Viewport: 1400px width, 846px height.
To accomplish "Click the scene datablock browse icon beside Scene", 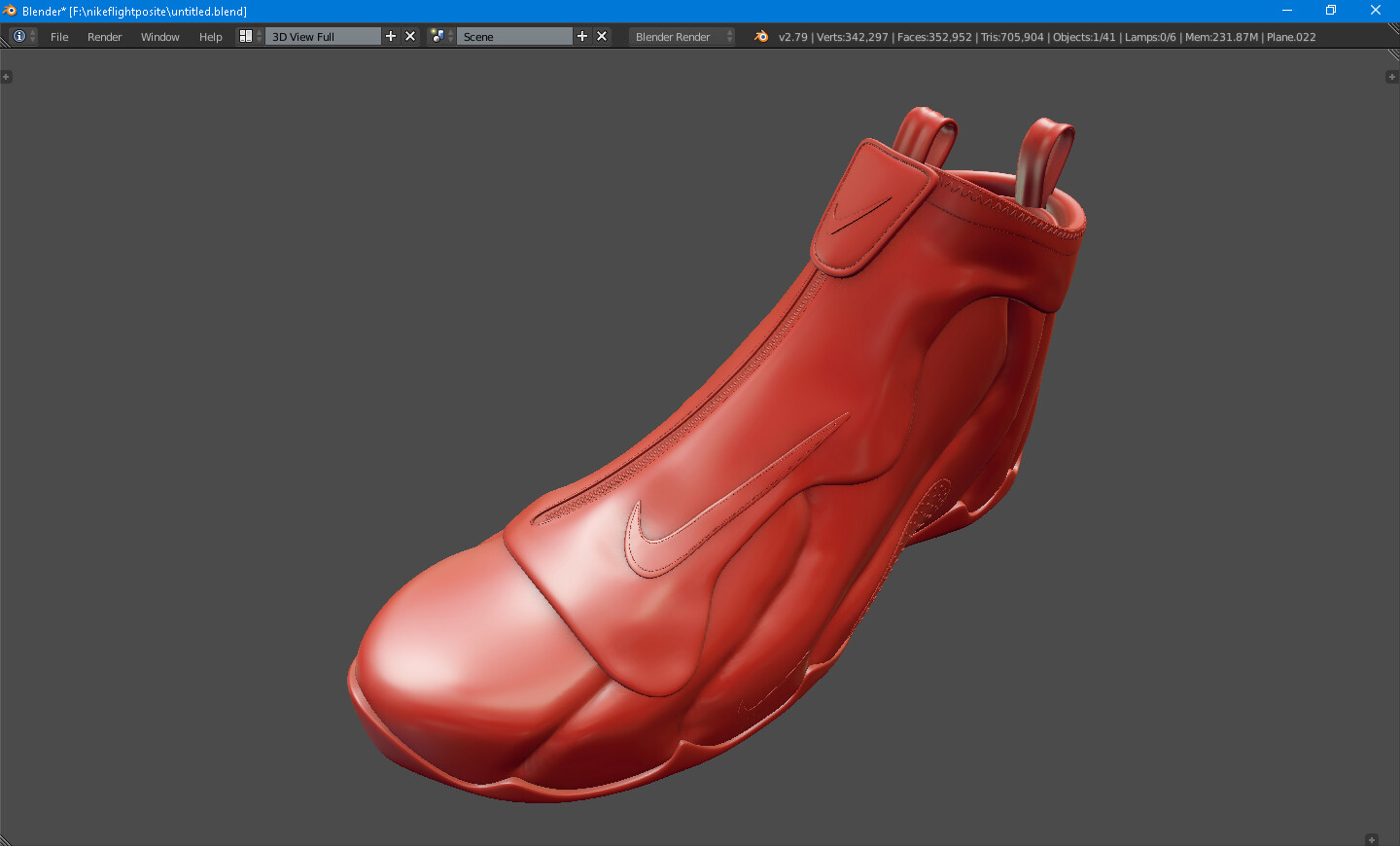I will (436, 36).
